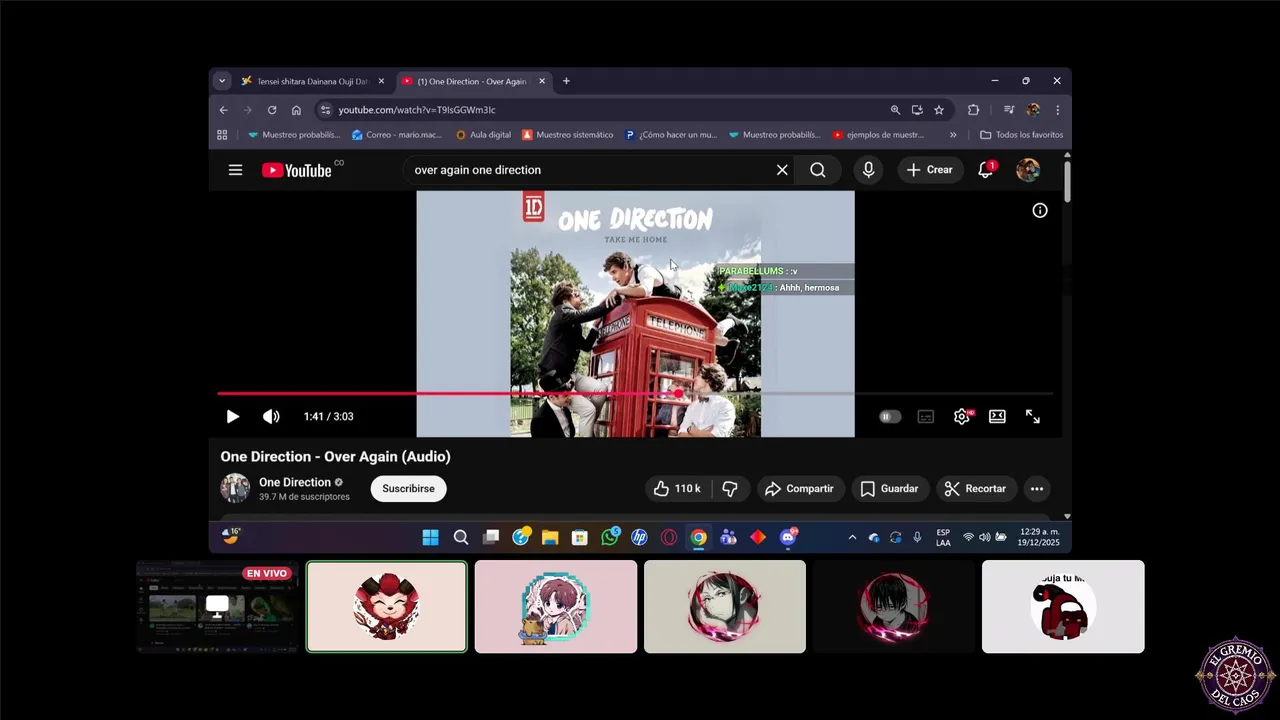Viewport: 1280px width, 720px height.
Task: Open the Extensions puzzle icon
Action: [x=973, y=110]
